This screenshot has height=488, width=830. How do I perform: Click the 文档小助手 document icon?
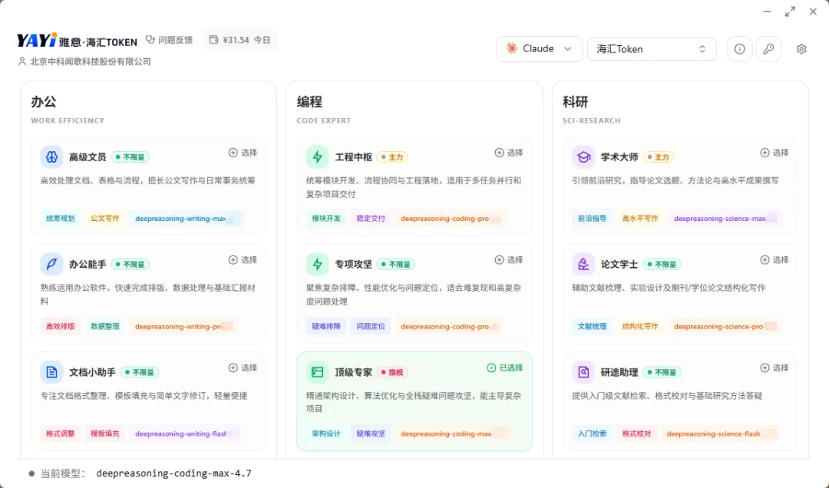(x=51, y=372)
